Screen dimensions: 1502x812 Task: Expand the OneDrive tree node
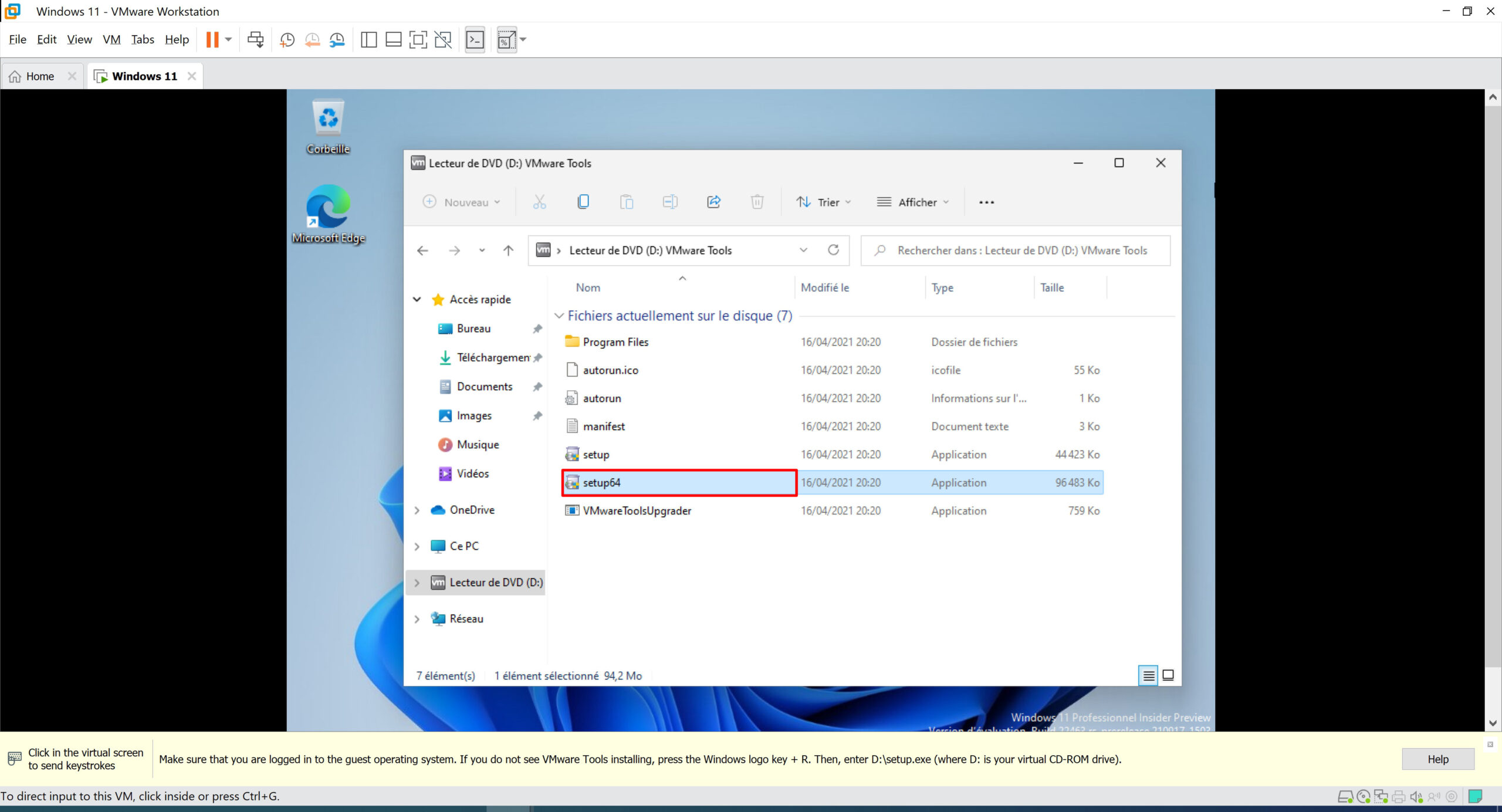pos(417,510)
